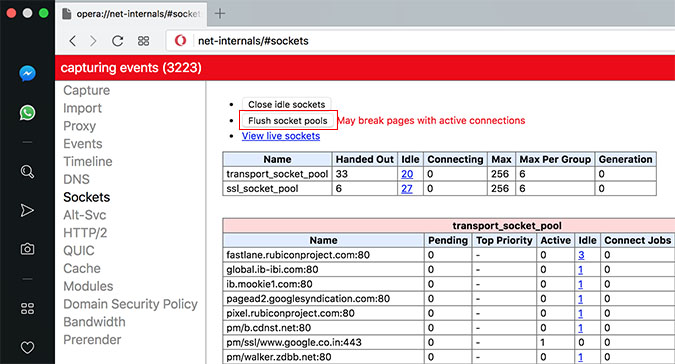Open the Timeline section
This screenshot has width=675, height=364.
(88, 161)
